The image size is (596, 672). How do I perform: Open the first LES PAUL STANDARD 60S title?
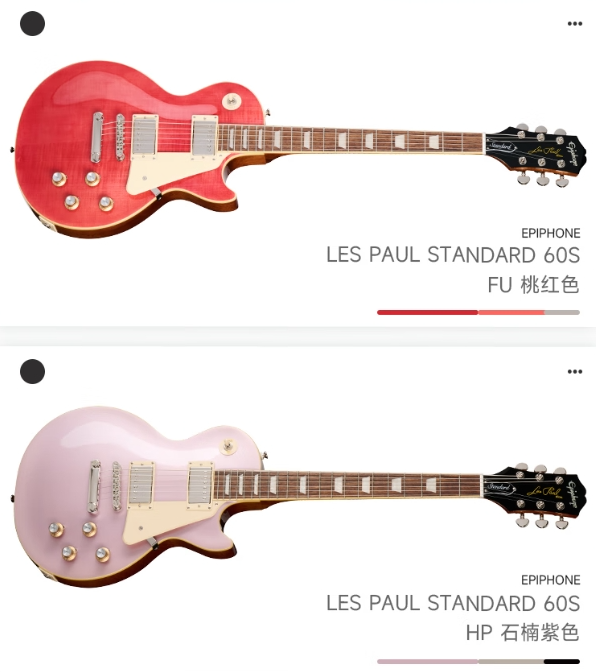(x=453, y=255)
